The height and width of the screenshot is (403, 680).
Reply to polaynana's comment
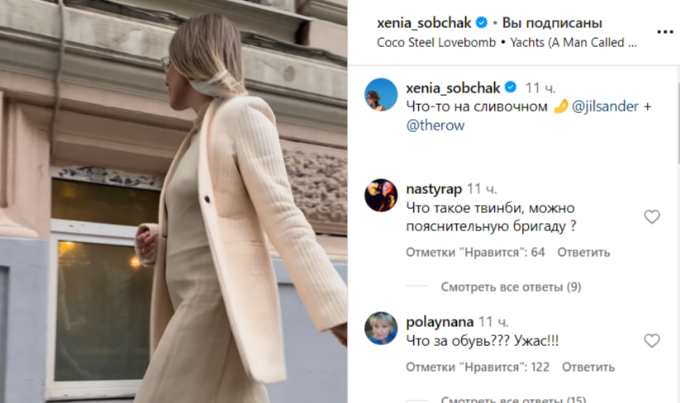click(588, 367)
